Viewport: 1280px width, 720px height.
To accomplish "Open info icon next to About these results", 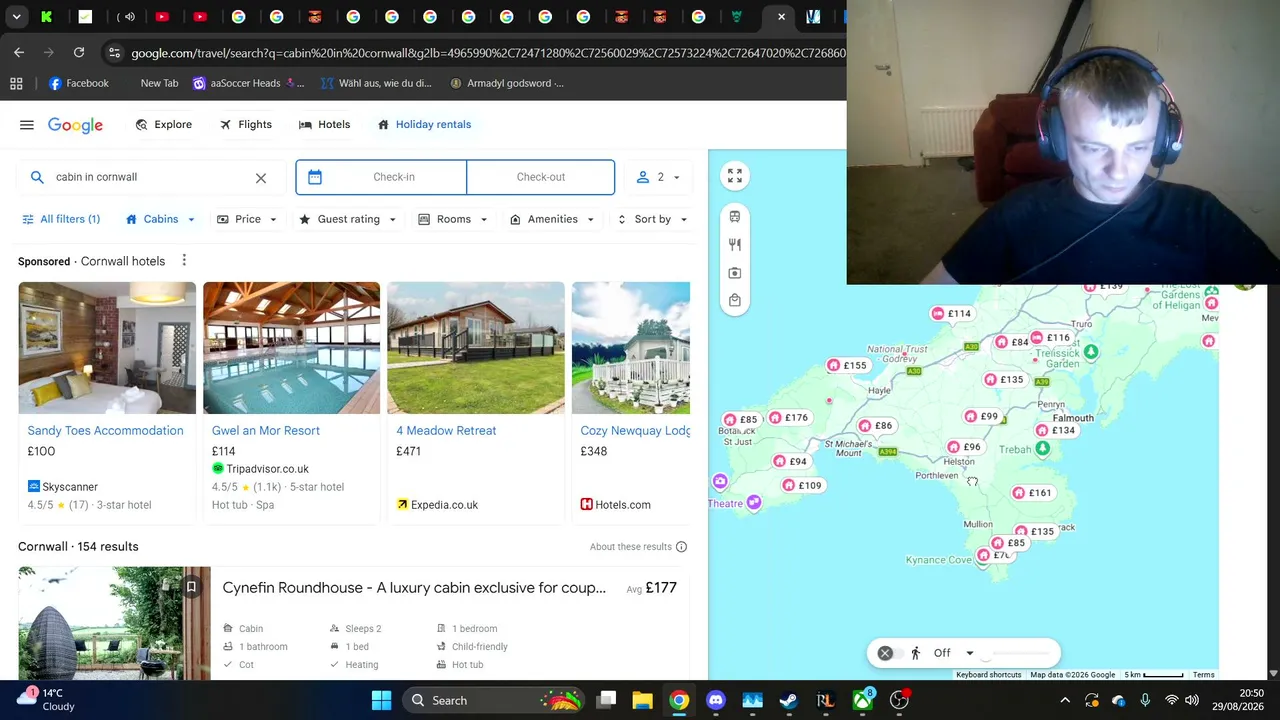I will (x=681, y=547).
